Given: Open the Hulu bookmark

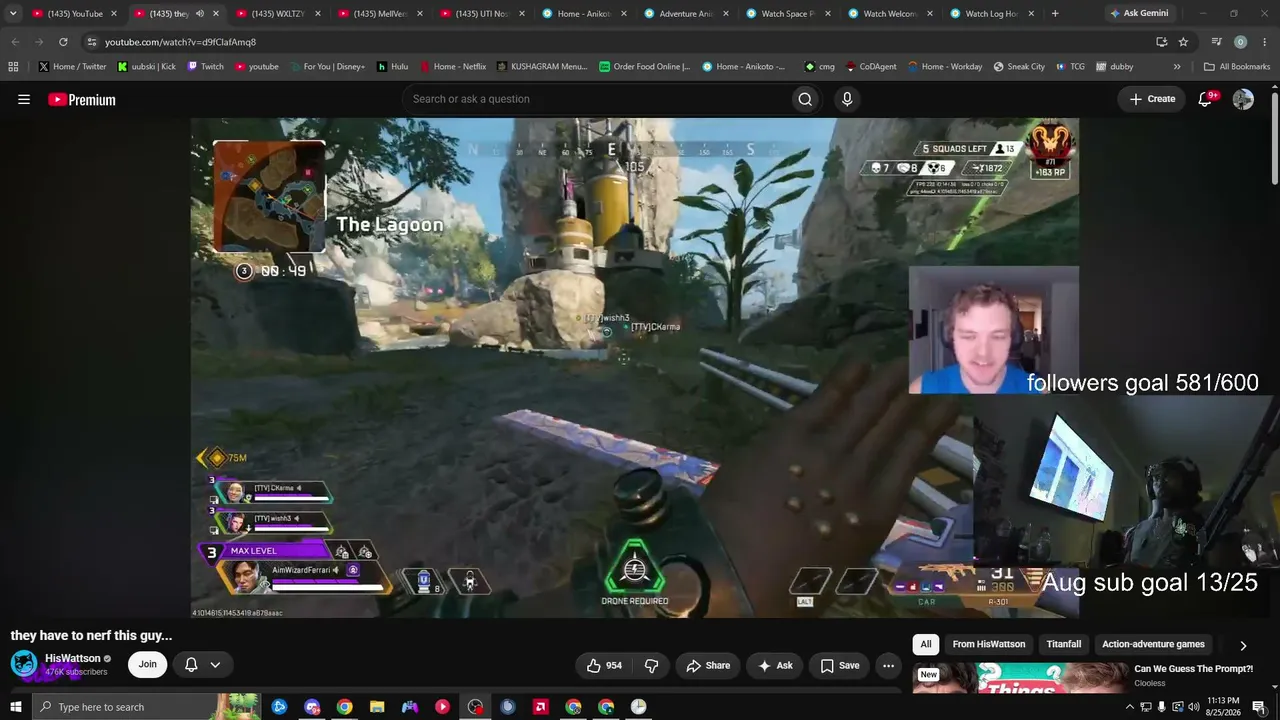Looking at the screenshot, I should click(392, 67).
